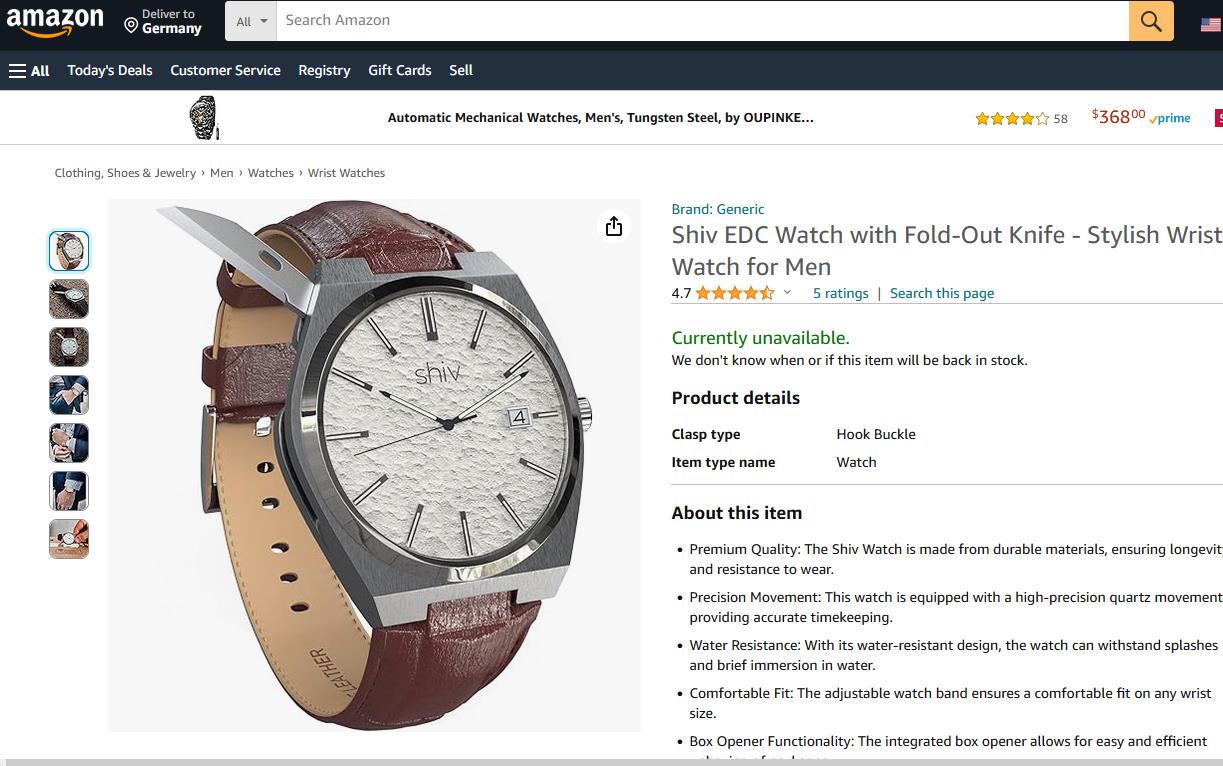Screen dimensions: 1223x766
Task: Click the US flag language icon
Action: coord(1210,24)
